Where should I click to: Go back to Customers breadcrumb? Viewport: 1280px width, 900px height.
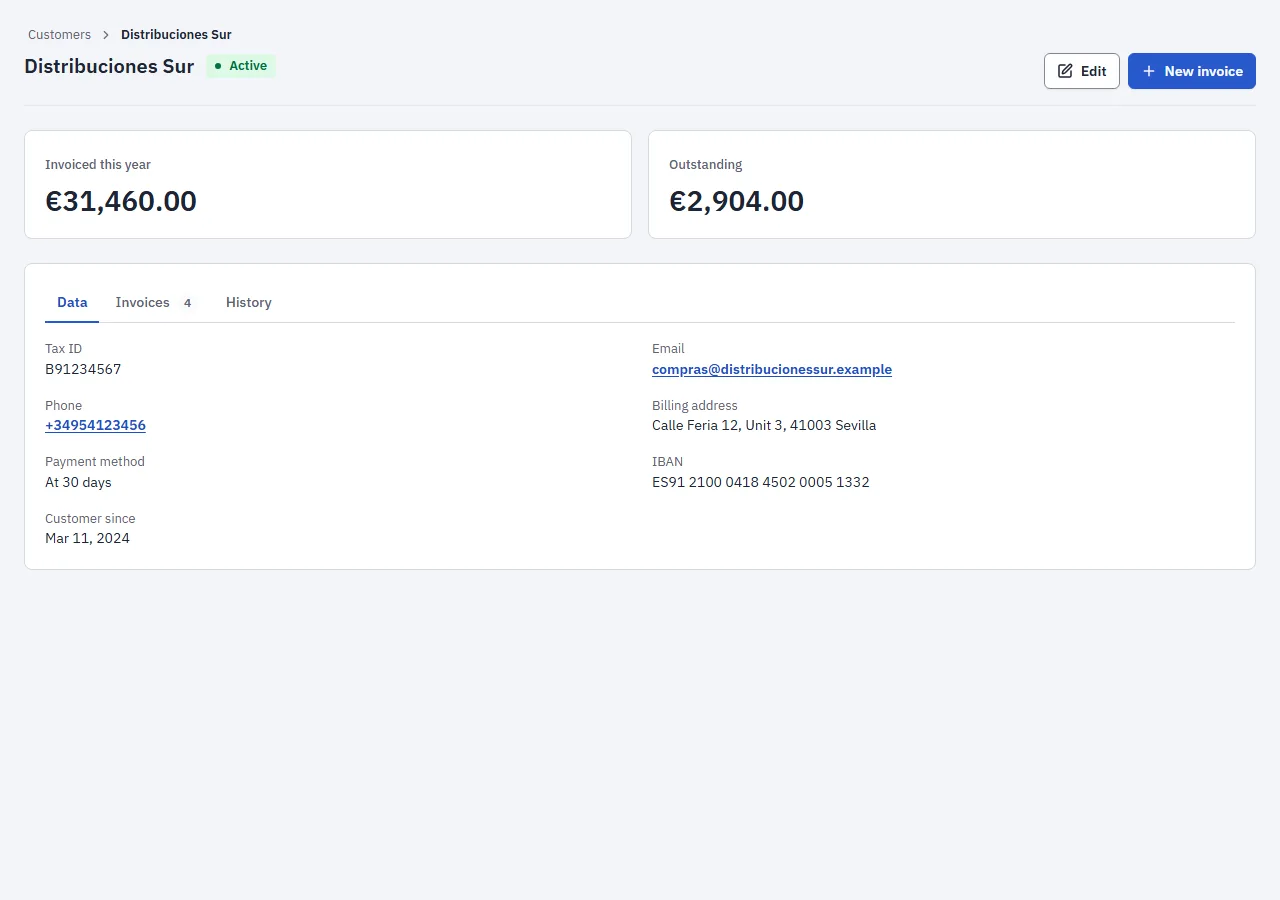coord(59,35)
